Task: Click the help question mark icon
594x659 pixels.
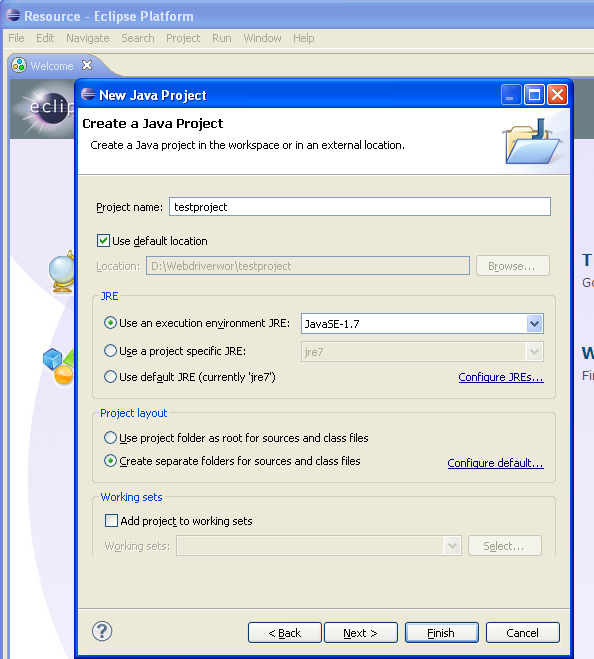Action: click(102, 631)
